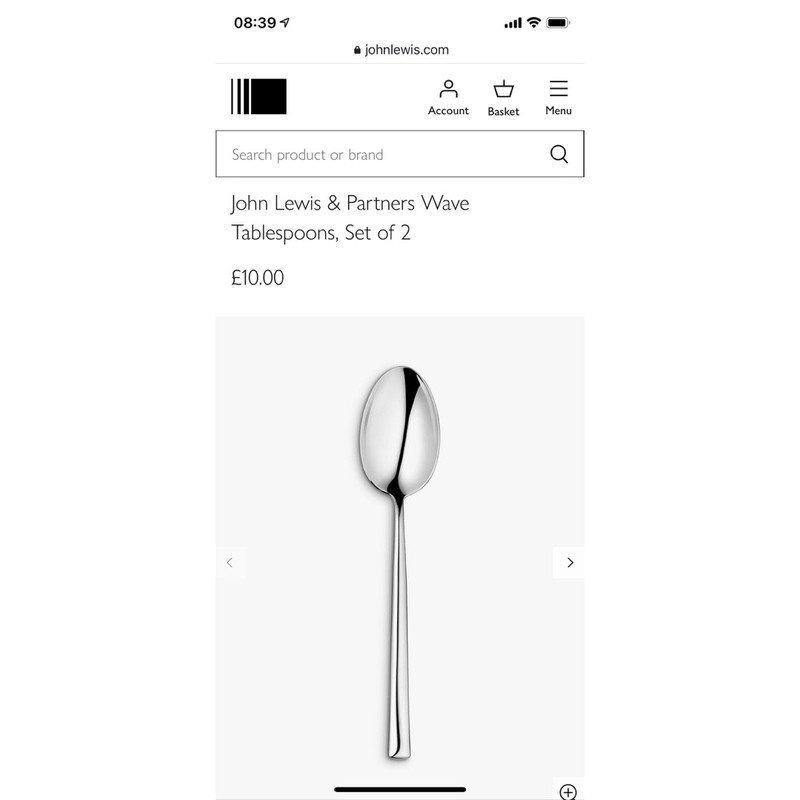Tap the padlock icon in address bar
This screenshot has width=800, height=800.
click(357, 50)
